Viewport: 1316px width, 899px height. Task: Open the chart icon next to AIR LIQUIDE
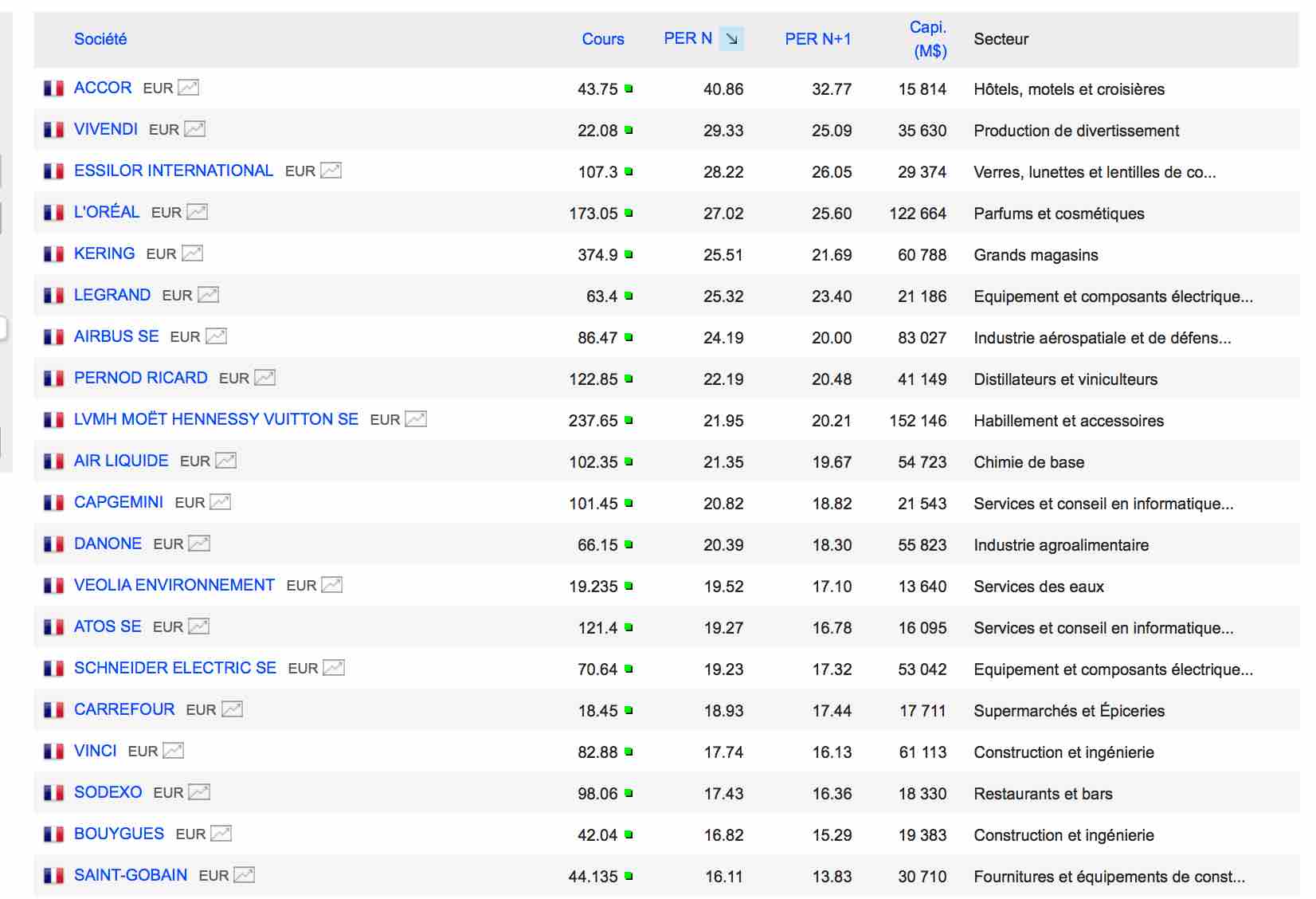[226, 461]
